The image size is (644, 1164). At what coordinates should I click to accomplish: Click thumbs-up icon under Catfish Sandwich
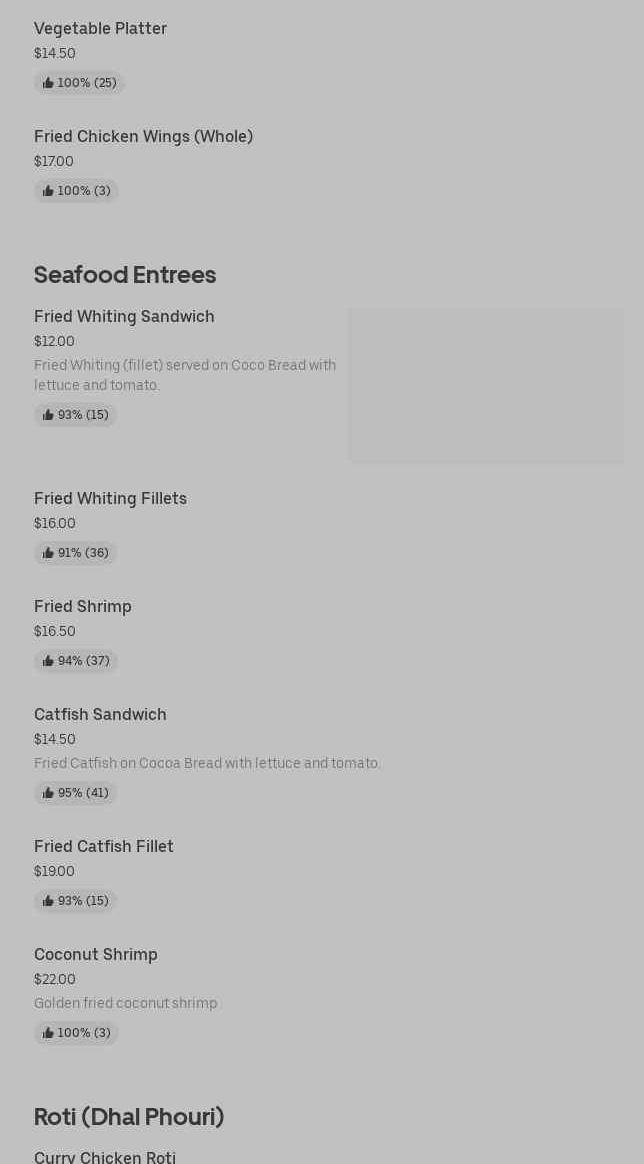[x=48, y=793]
